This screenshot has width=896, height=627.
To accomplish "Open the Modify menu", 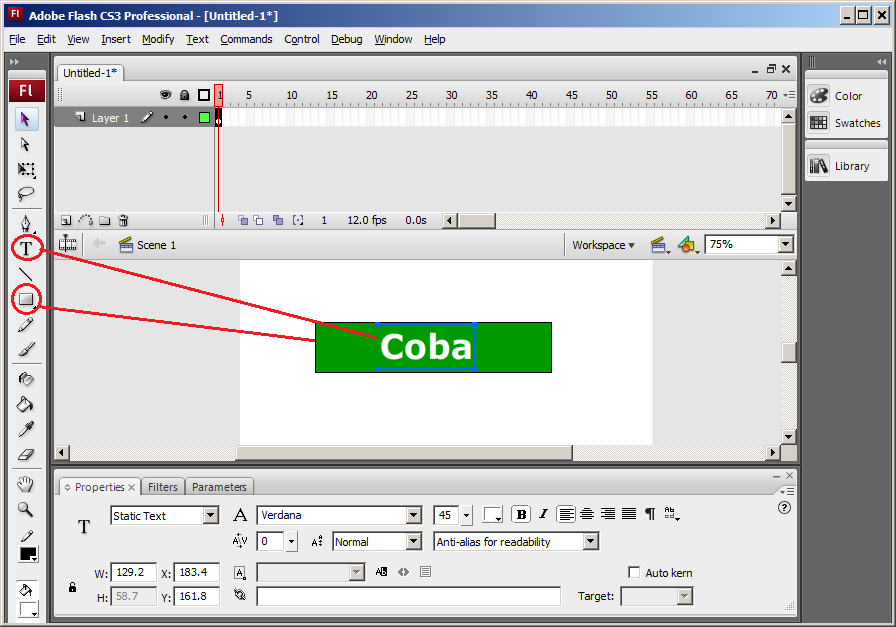I will (157, 39).
